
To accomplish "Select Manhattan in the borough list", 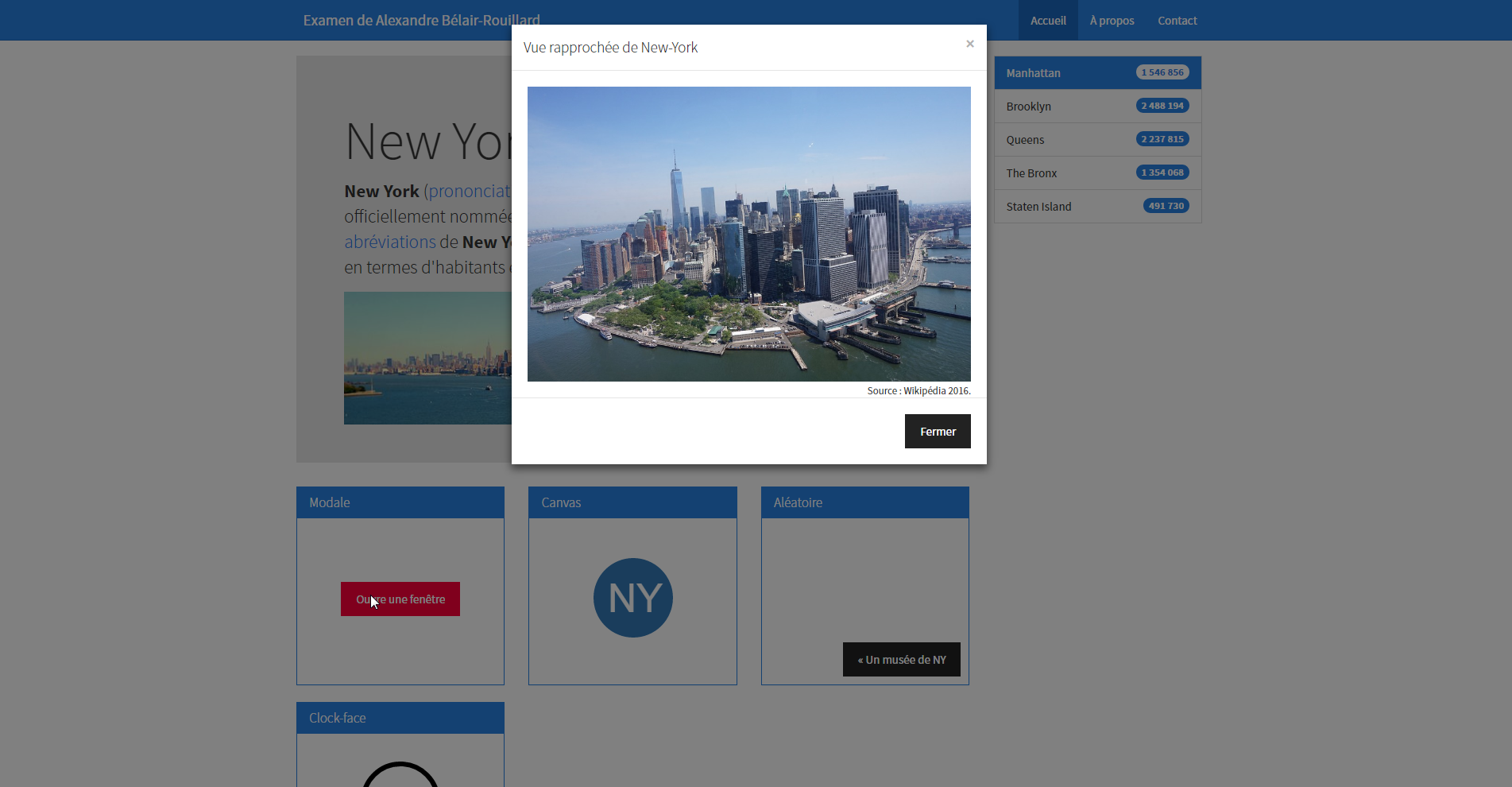I will (x=1097, y=72).
